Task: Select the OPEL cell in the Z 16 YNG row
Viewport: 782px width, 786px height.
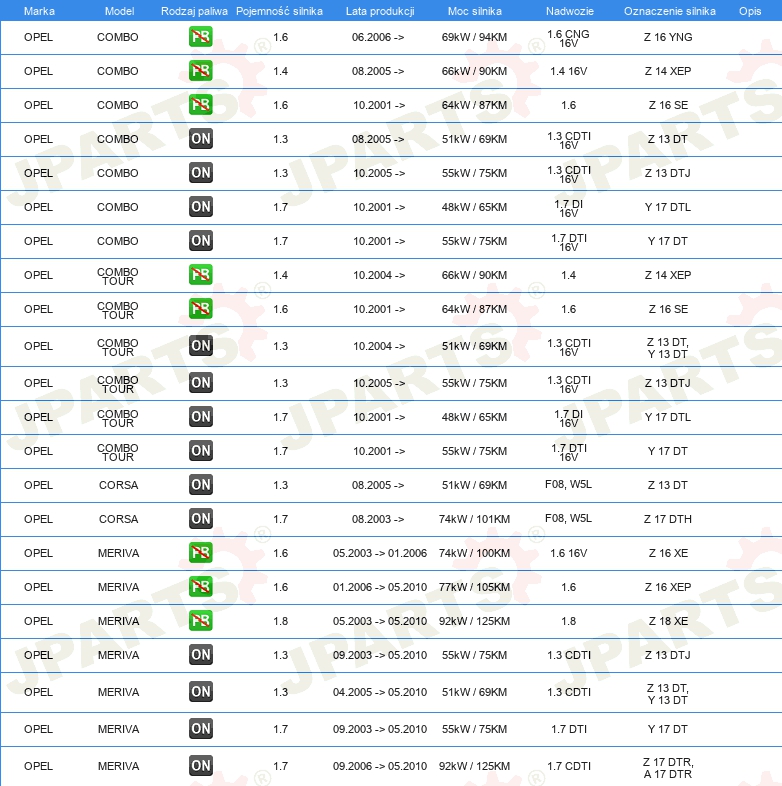Action: point(38,37)
